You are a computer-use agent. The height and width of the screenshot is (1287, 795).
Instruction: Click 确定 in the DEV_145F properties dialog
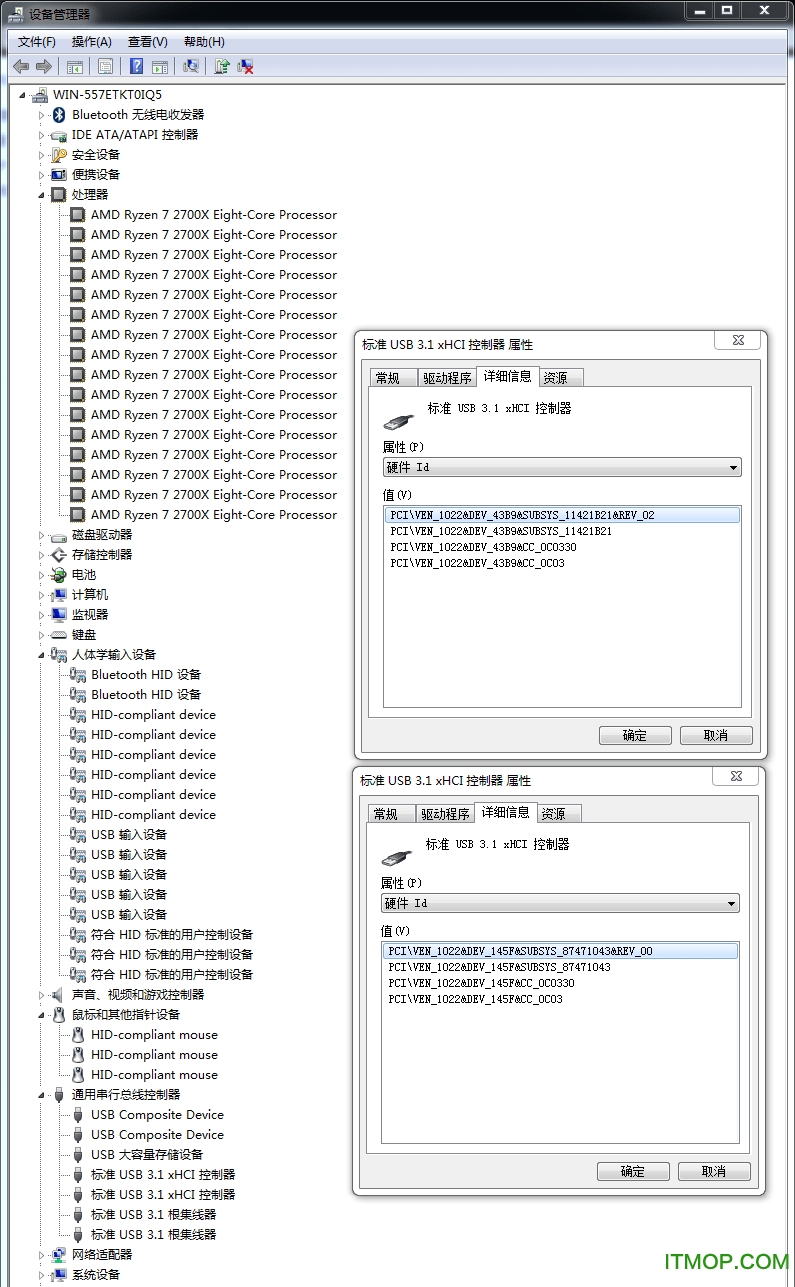(633, 1171)
